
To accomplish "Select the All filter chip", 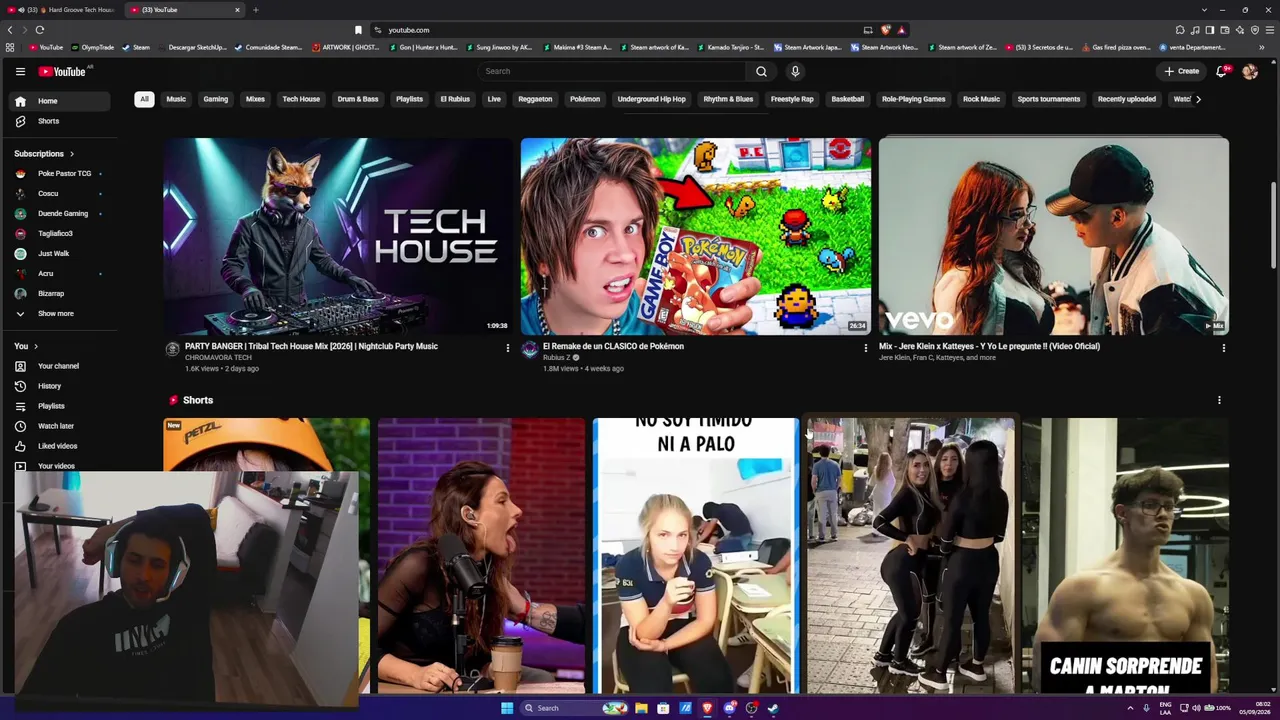I will tap(144, 99).
